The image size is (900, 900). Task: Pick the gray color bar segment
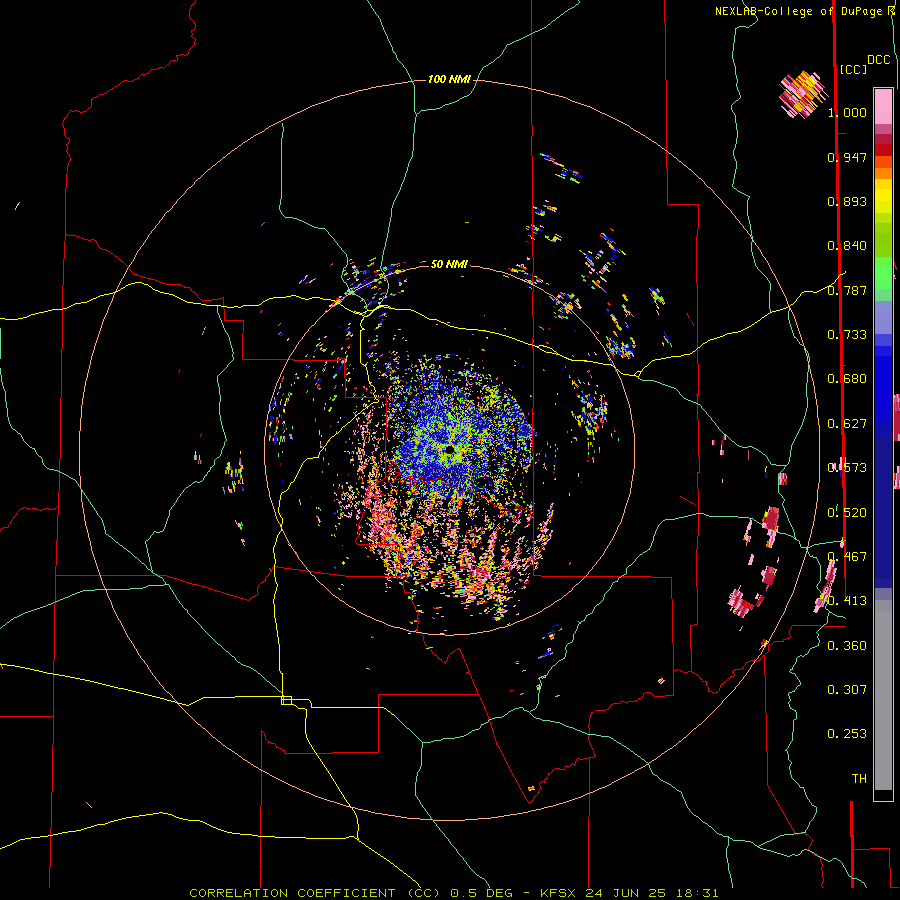pos(883,695)
